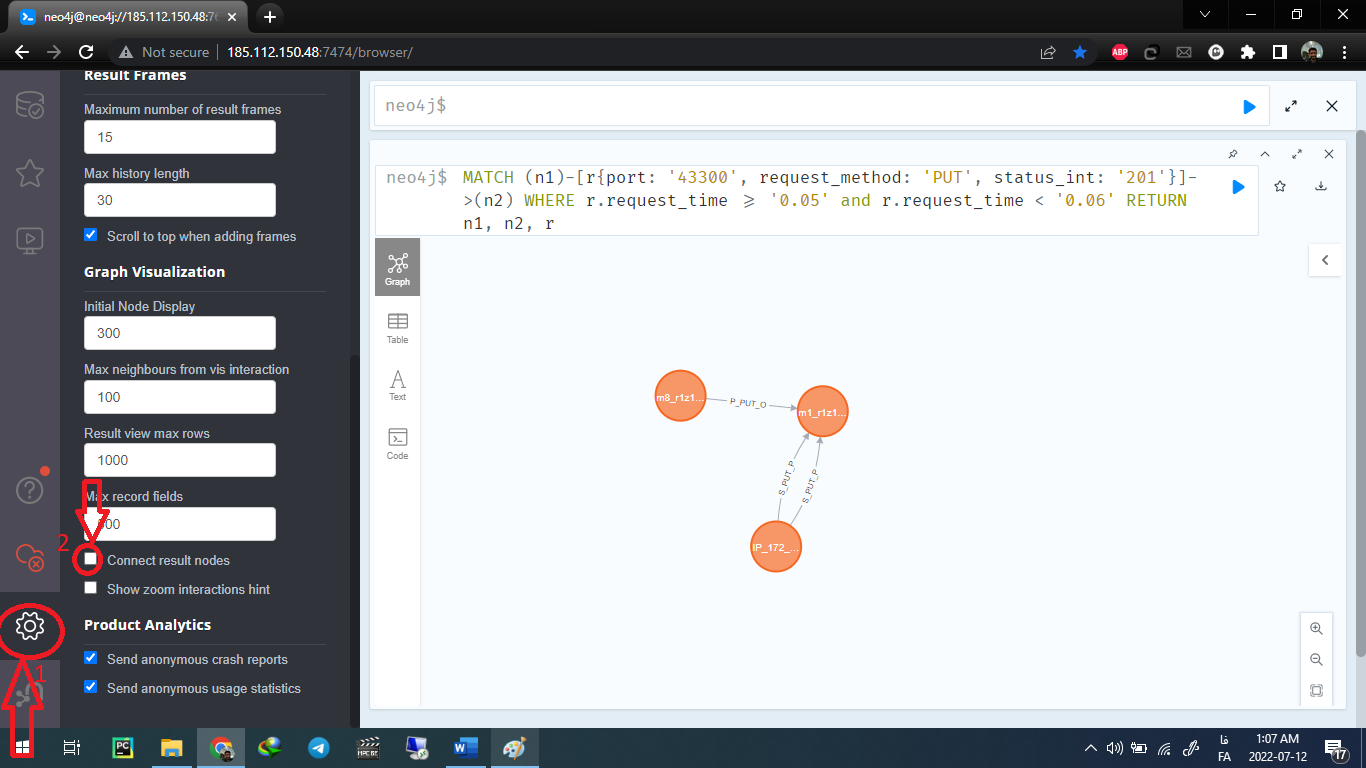Zoom in on the graph visualization

[x=1316, y=629]
